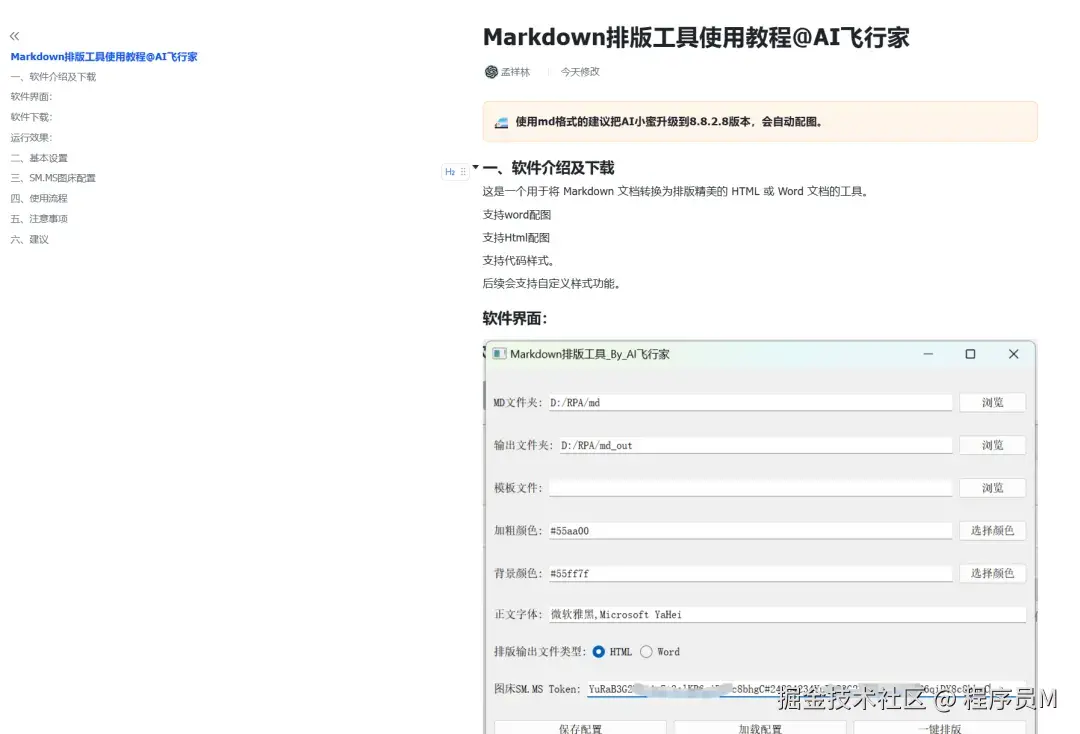
Task: Focus the 输出文件夹 path field
Action: pyautogui.click(x=756, y=445)
